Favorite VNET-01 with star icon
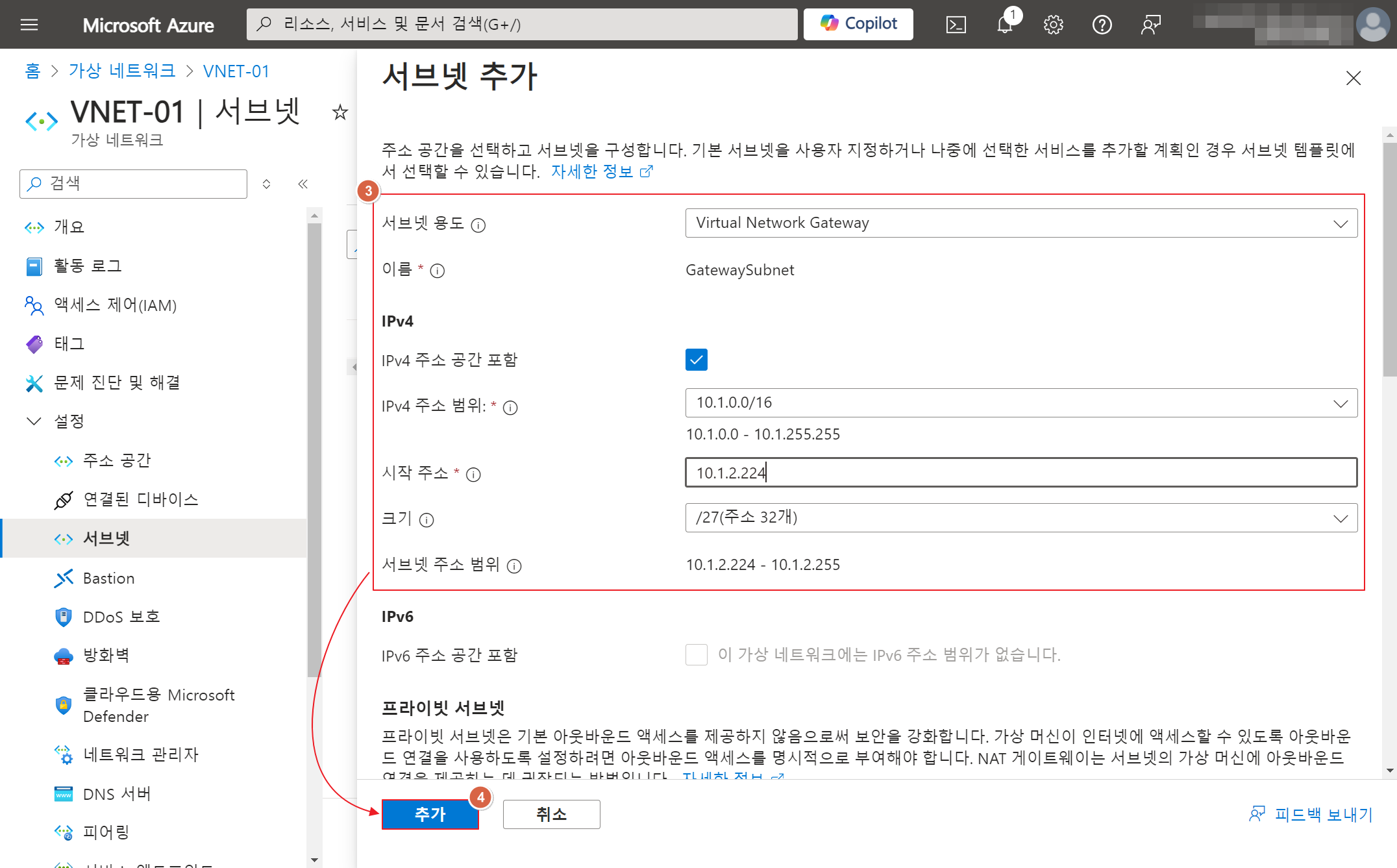The width and height of the screenshot is (1397, 868). click(x=340, y=112)
